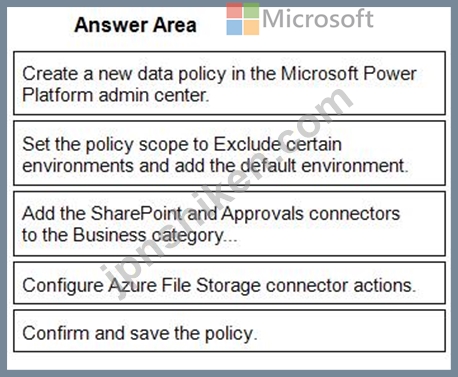Click the red square of Microsoft logo

tap(234, 11)
